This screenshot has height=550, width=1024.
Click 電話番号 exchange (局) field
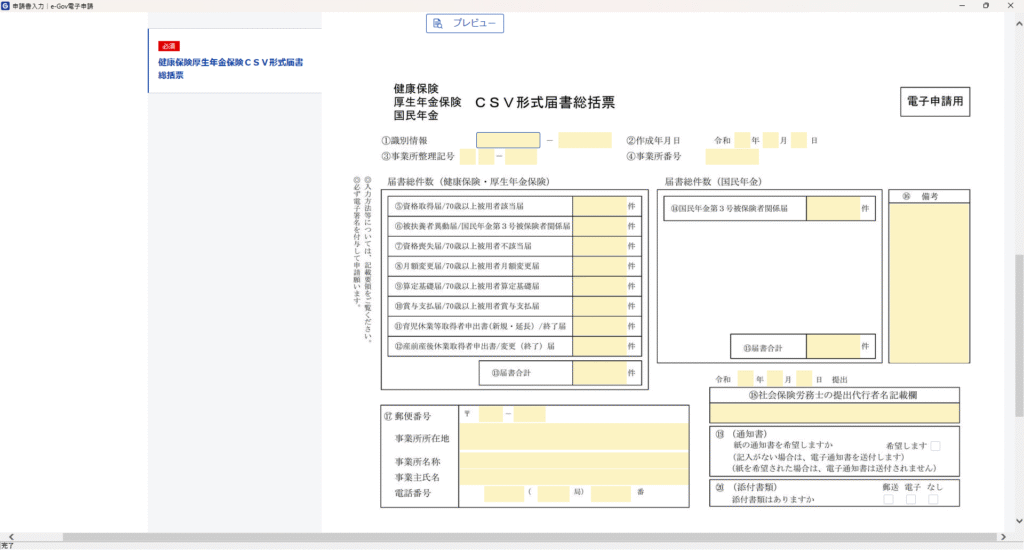(554, 493)
